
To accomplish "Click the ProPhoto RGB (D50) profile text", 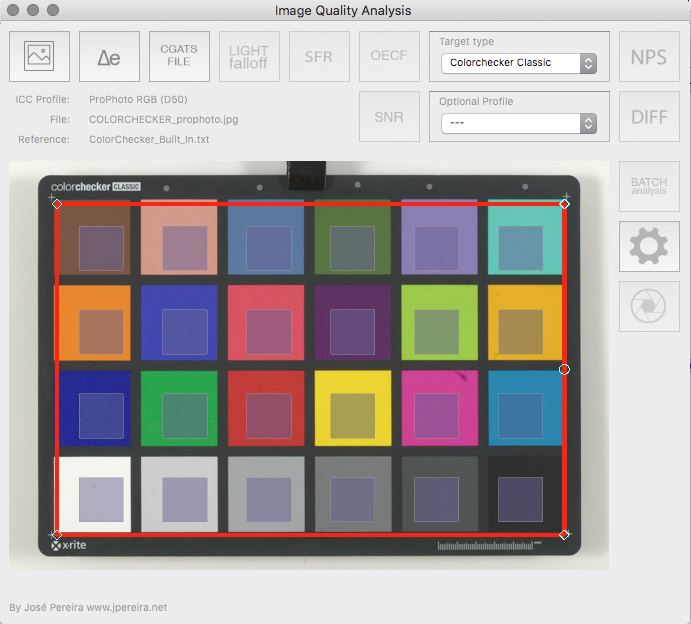I will pyautogui.click(x=138, y=100).
